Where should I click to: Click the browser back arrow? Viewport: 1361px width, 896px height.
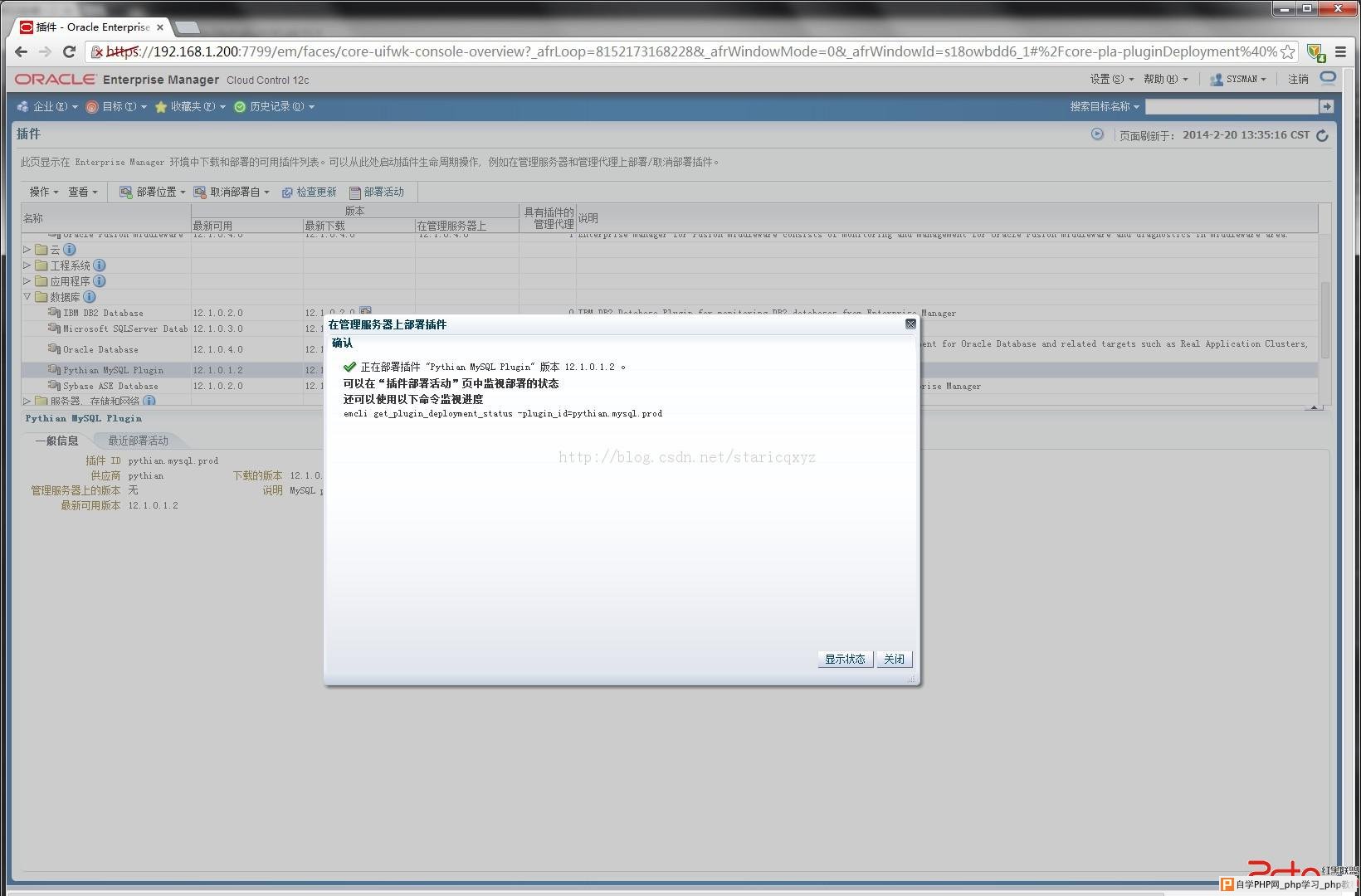coord(22,51)
